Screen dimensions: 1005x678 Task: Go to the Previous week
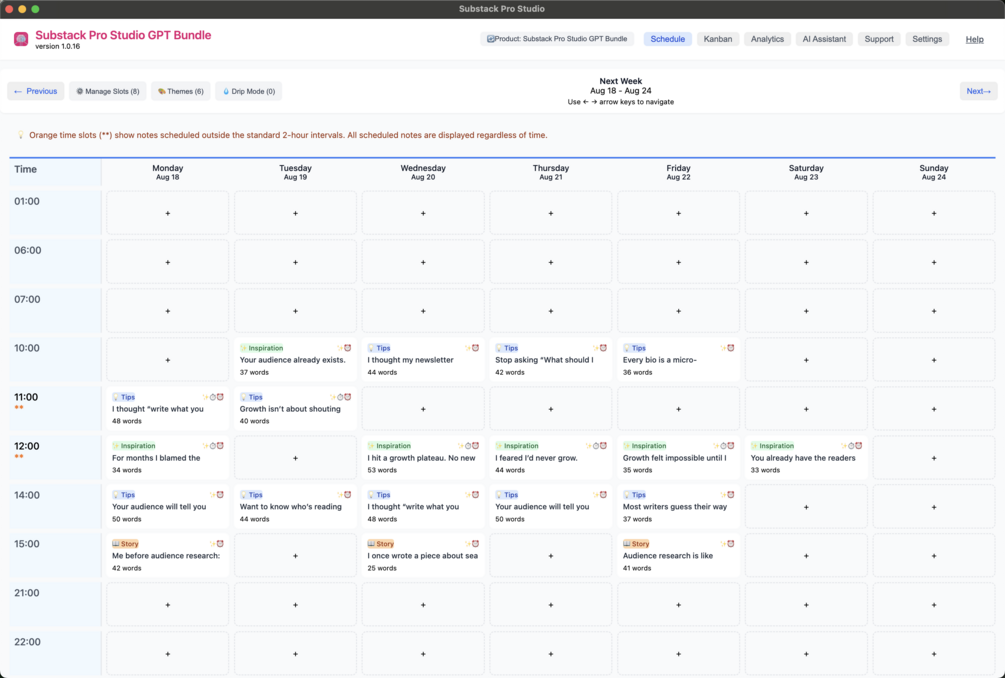[x=36, y=91]
